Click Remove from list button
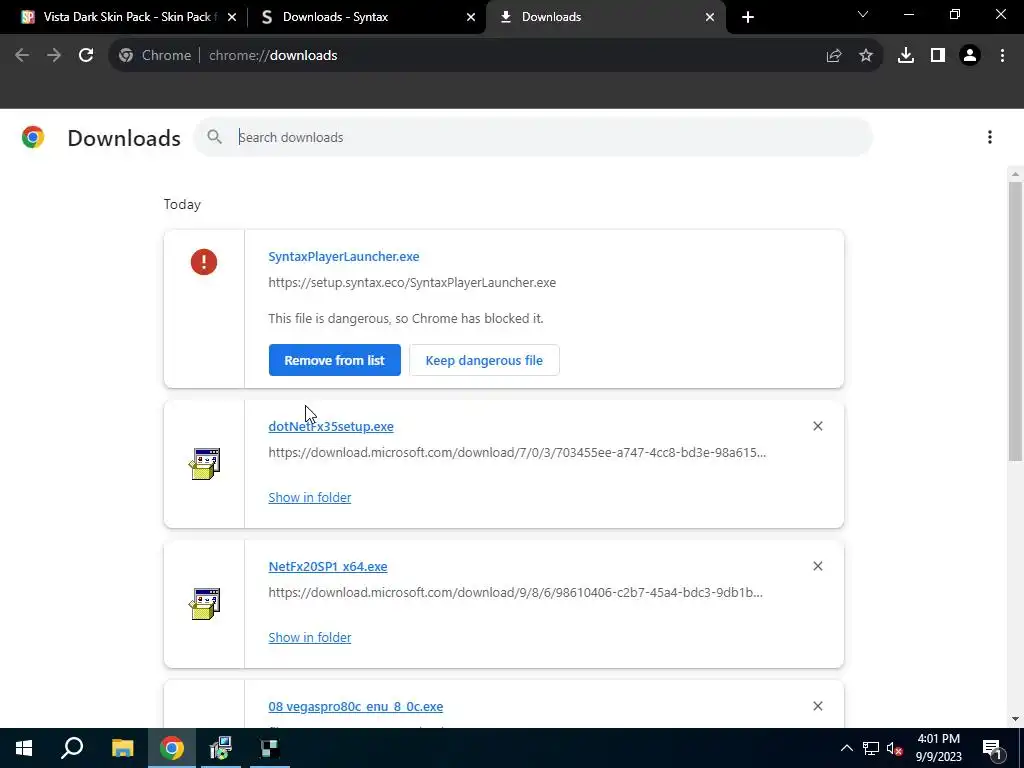 (x=334, y=360)
